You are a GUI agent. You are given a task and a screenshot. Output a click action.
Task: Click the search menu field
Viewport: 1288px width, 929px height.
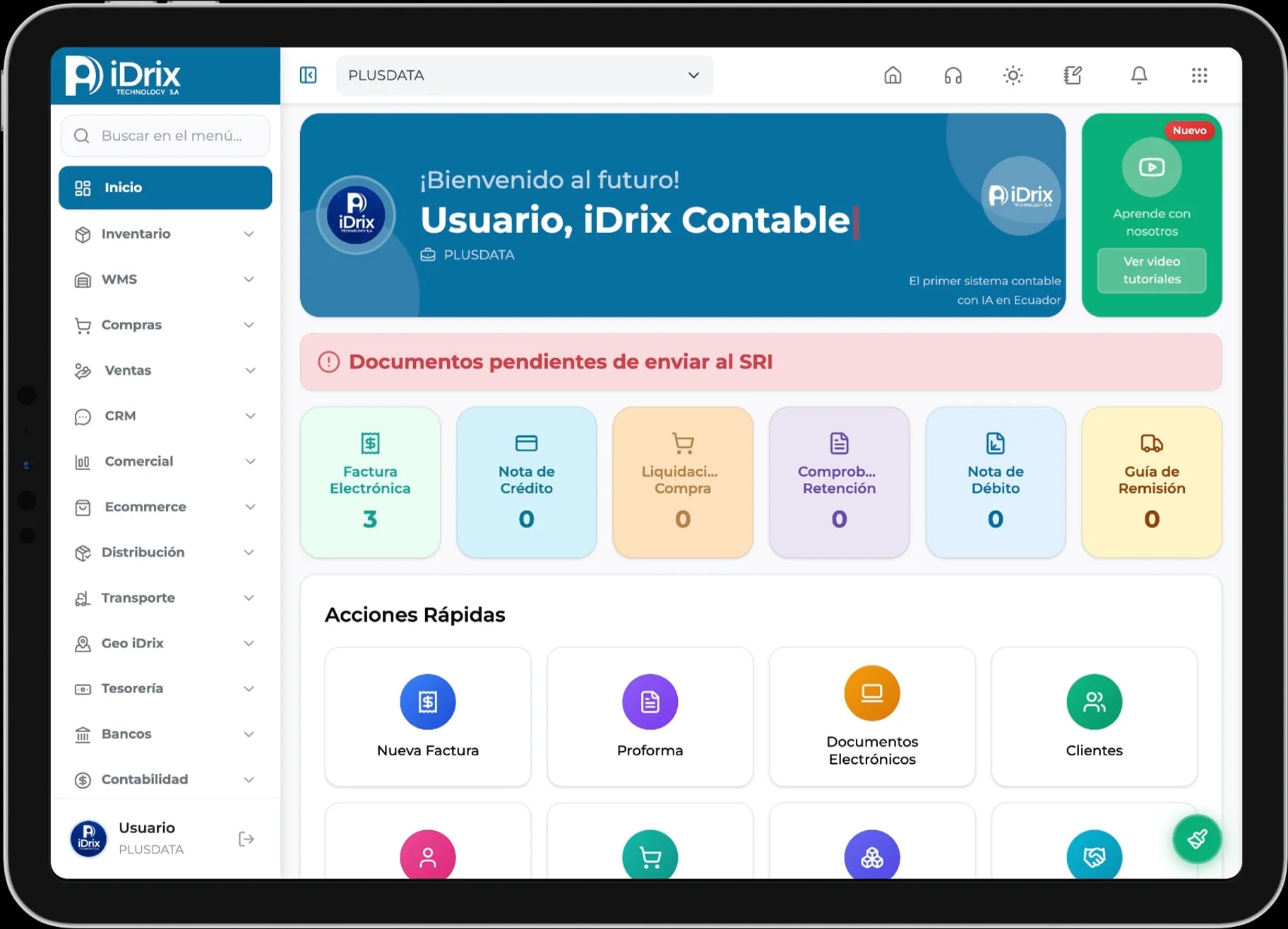point(165,136)
